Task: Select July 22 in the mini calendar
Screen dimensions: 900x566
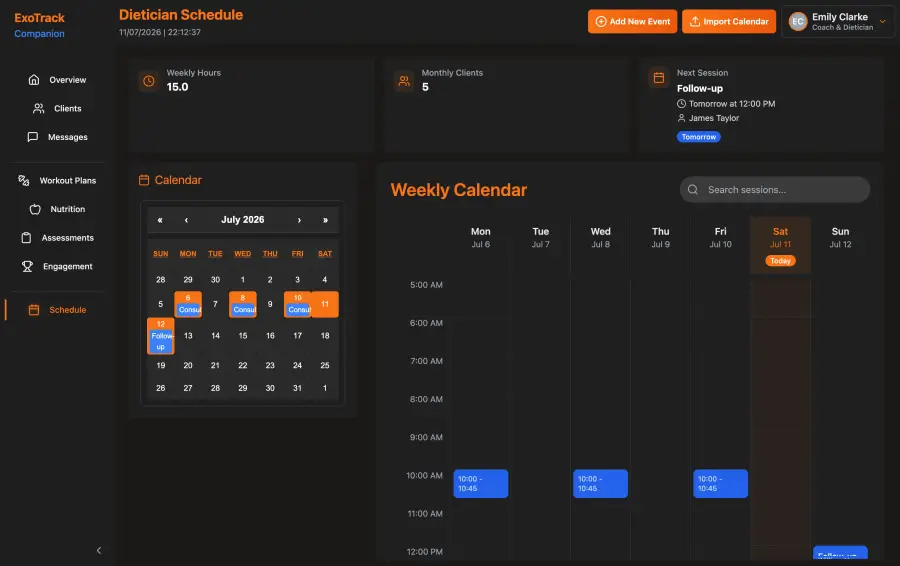Action: [243, 366]
